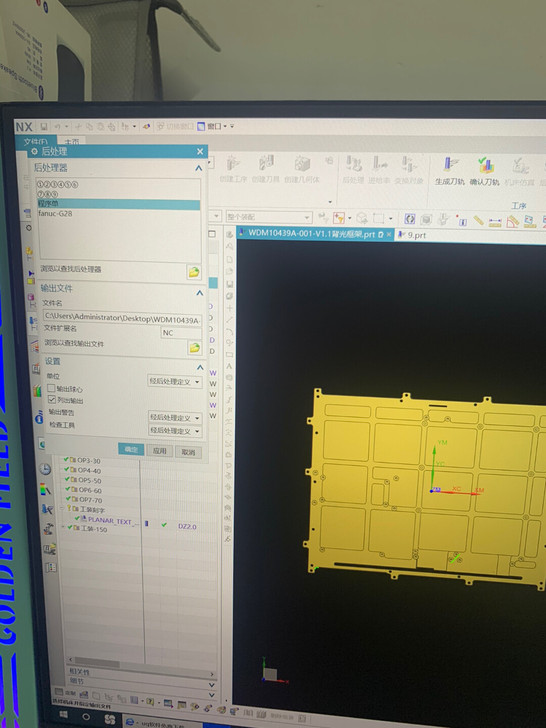Viewport: 546px width, 728px height.
Task: Click the file extension NC input field
Action: (181, 333)
